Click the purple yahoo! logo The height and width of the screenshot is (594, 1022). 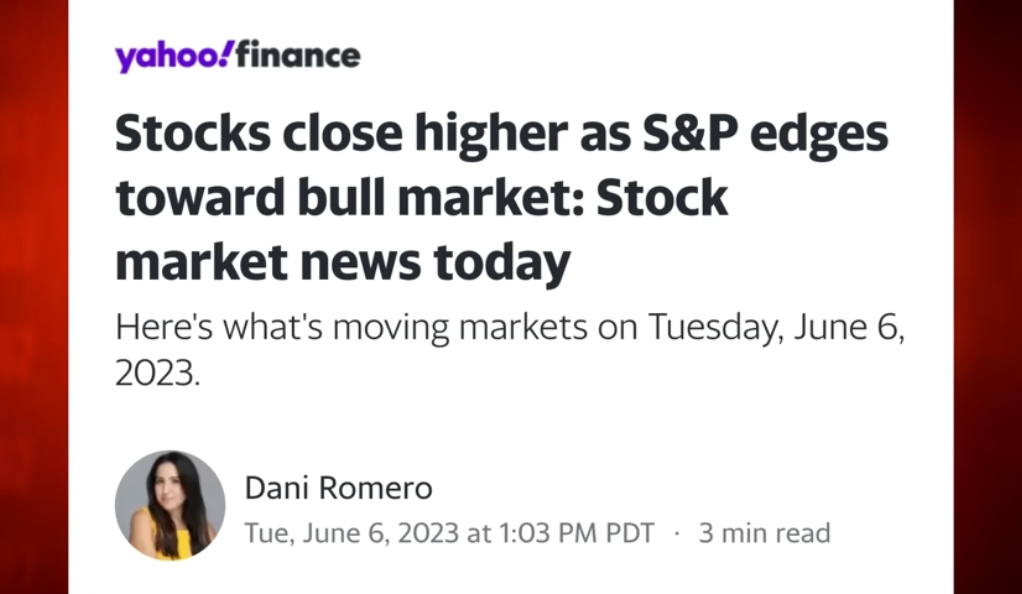[173, 57]
